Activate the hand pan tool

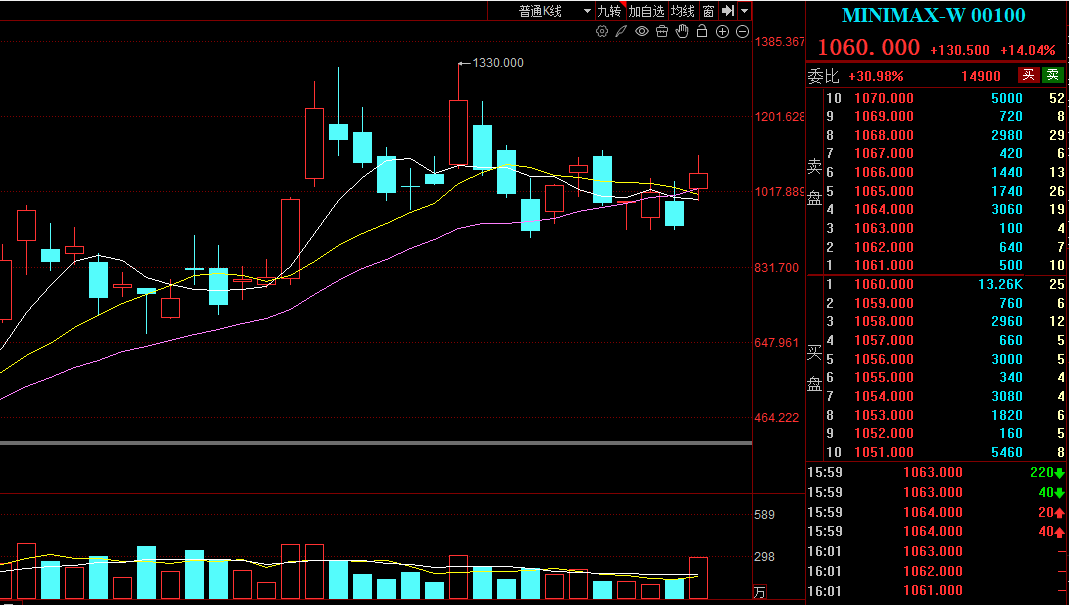(682, 32)
